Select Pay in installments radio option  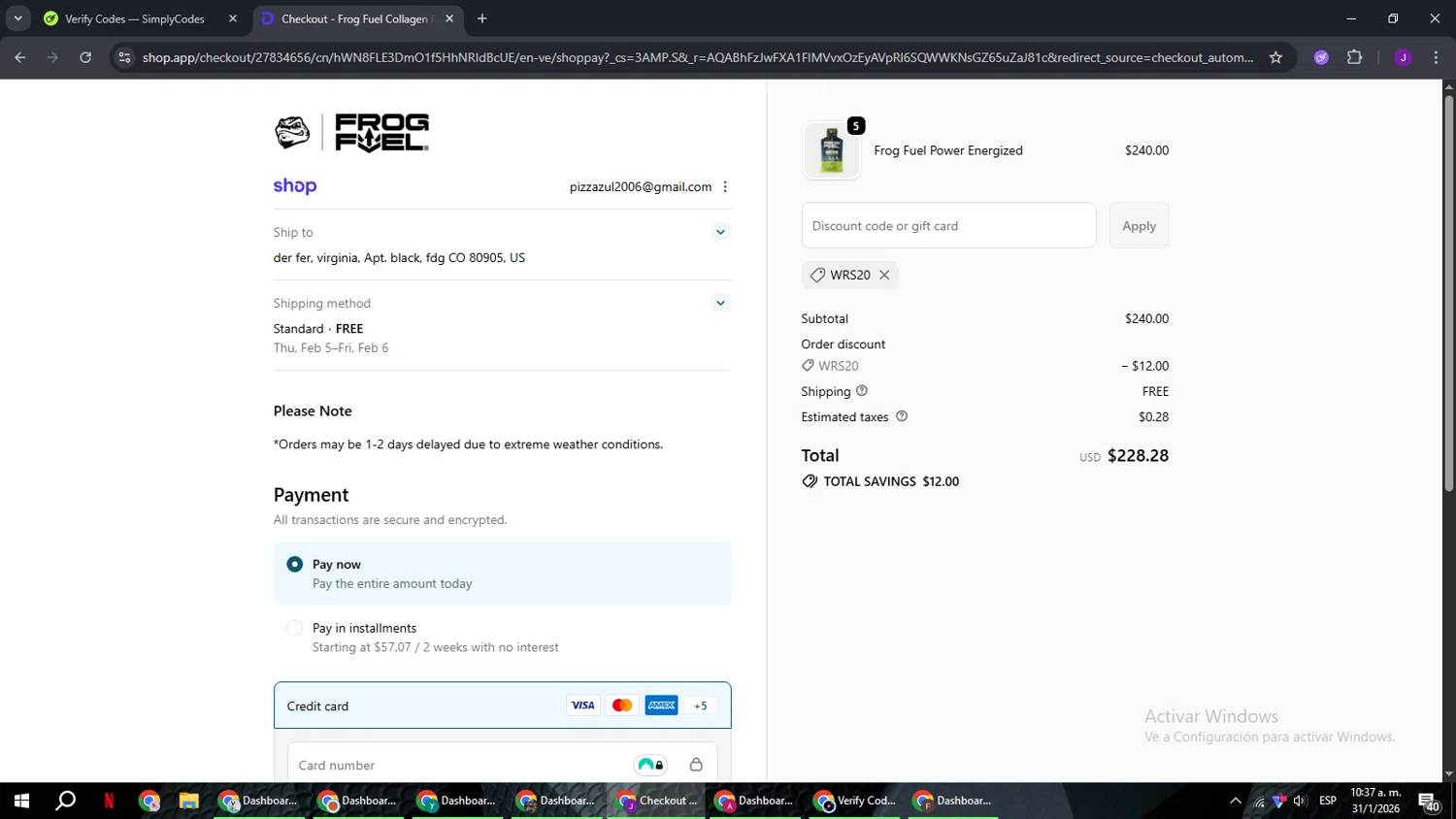(x=295, y=628)
